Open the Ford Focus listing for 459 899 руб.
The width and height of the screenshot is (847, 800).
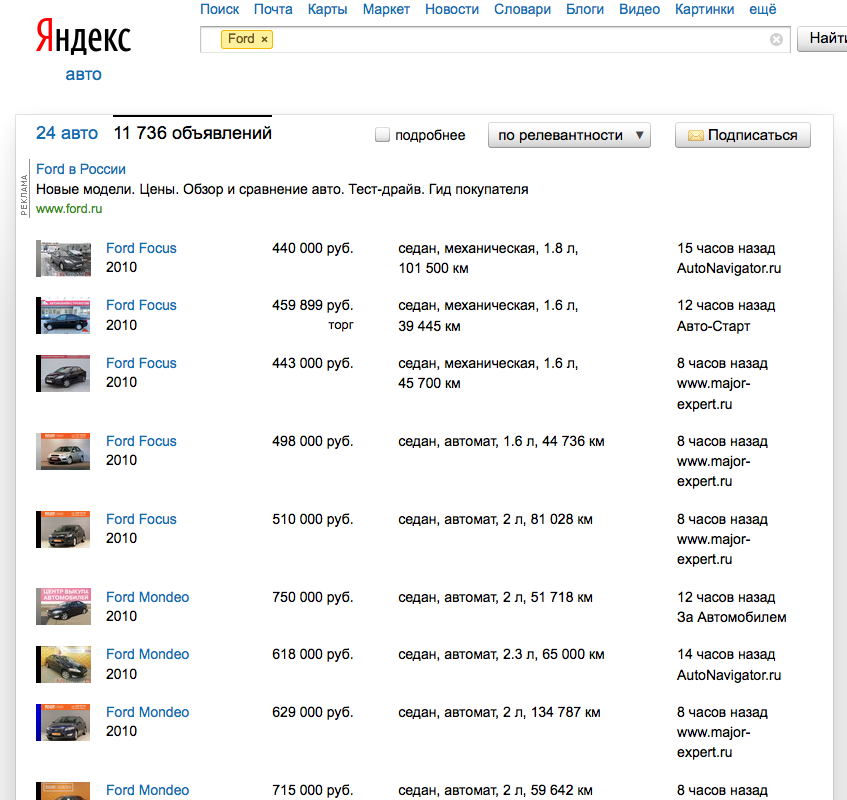(x=141, y=305)
